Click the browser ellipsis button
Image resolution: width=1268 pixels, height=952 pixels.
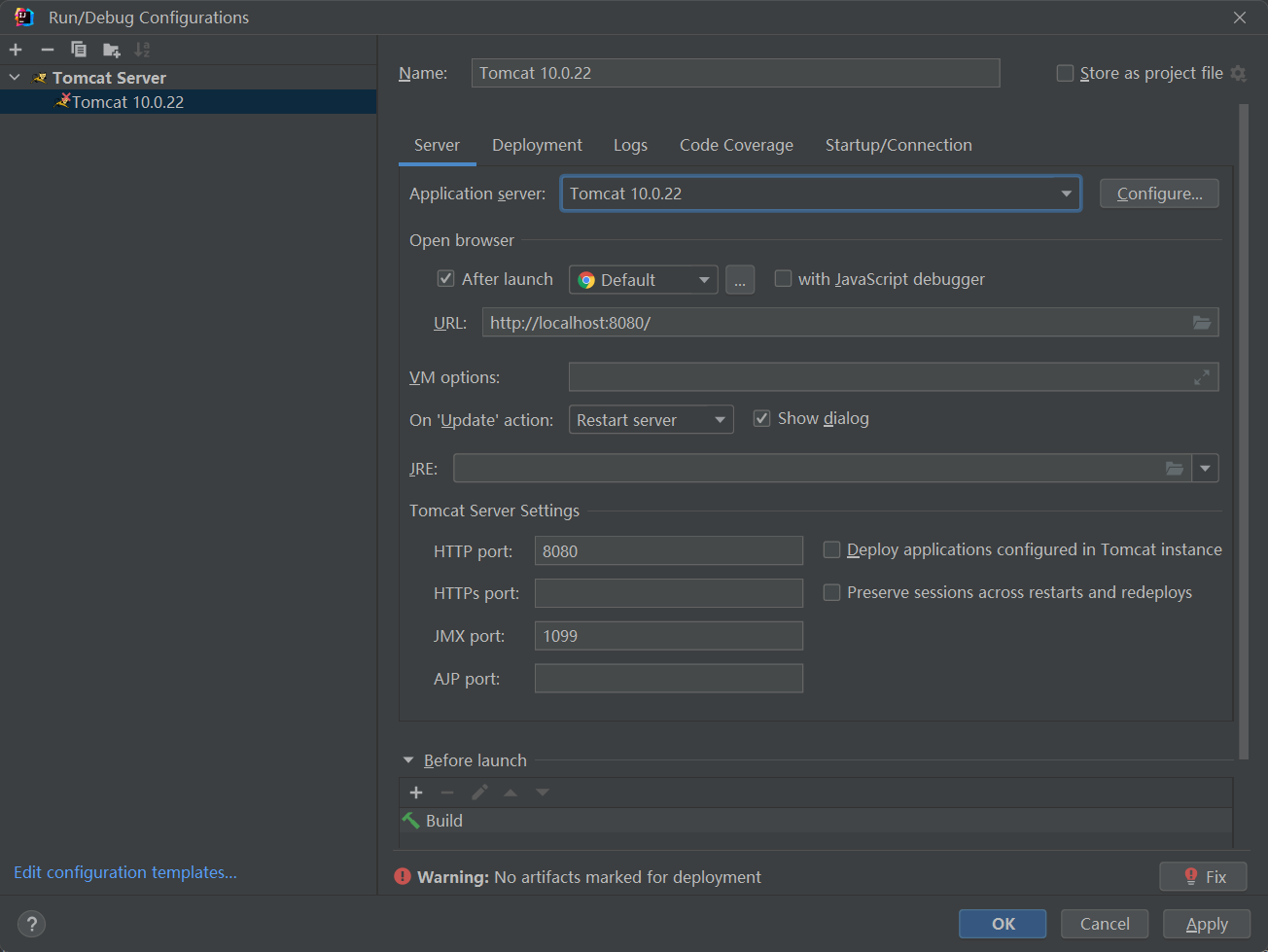[x=740, y=280]
